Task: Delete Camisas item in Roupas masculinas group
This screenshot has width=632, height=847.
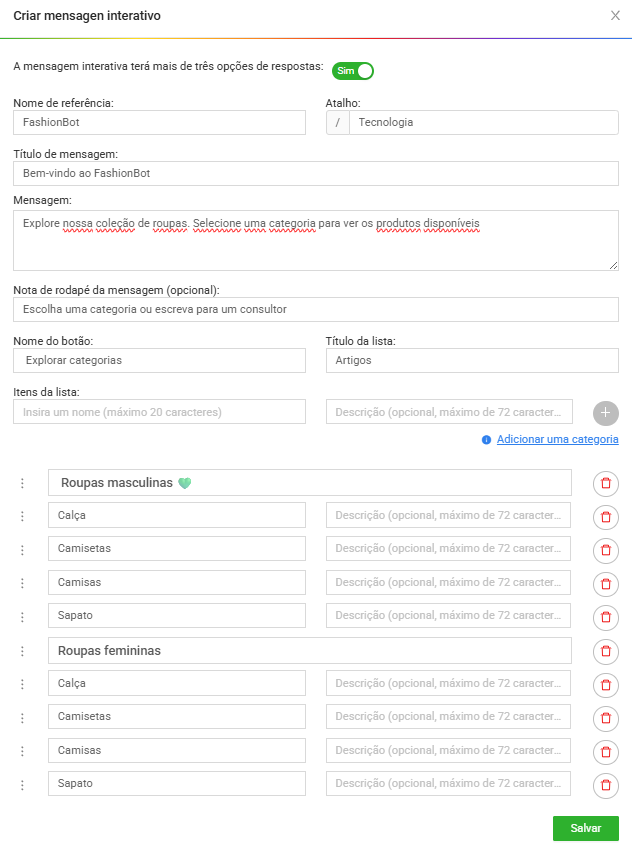Action: point(606,584)
